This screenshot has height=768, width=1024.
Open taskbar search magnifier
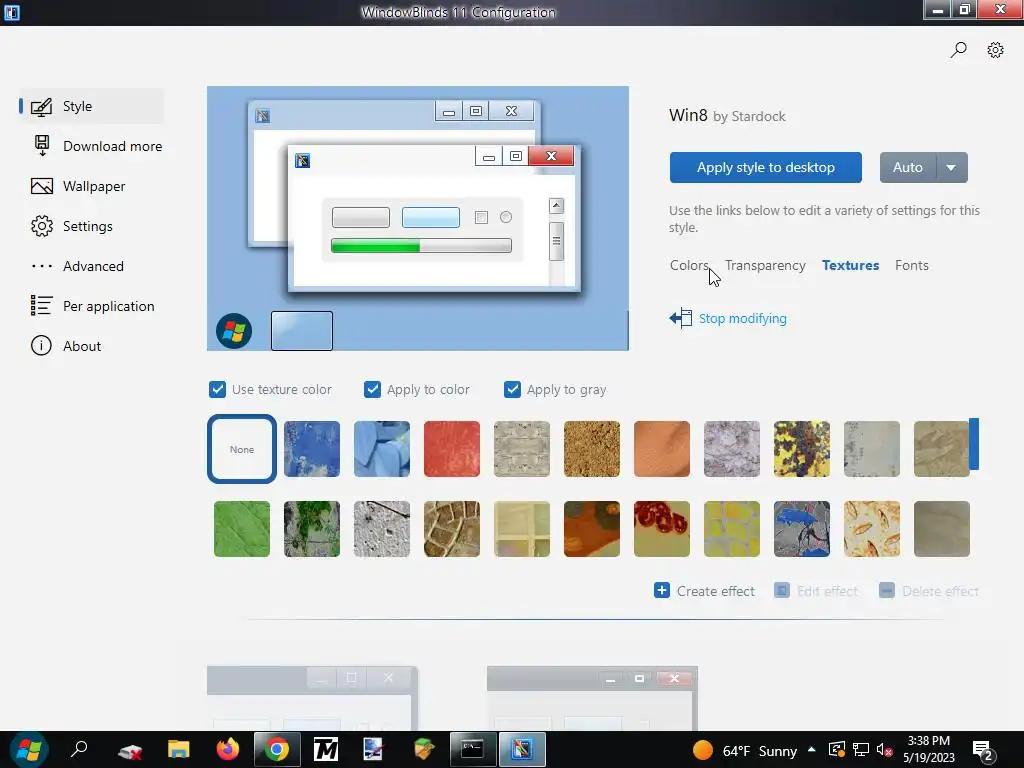point(79,749)
